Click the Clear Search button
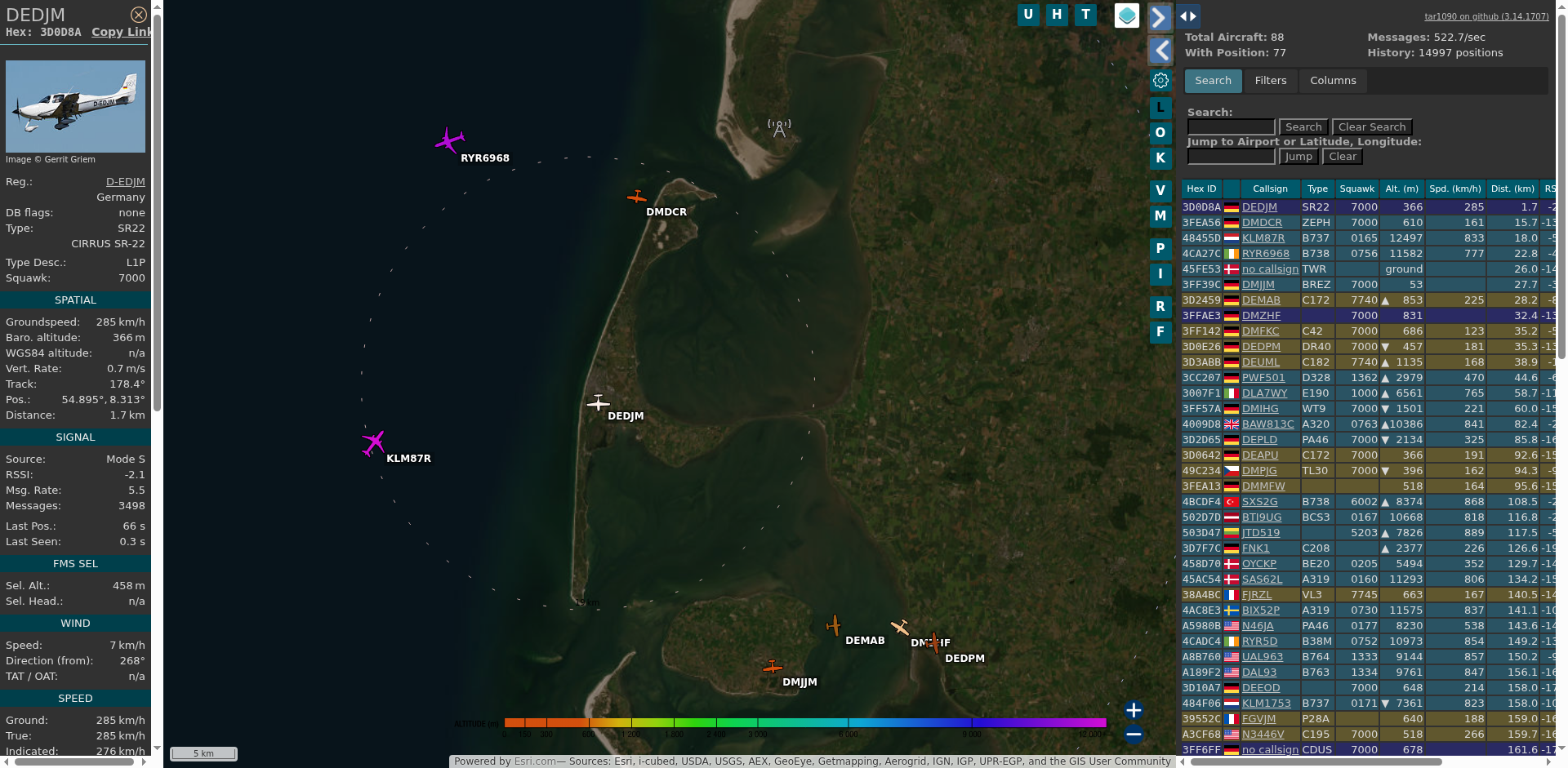 click(1372, 127)
